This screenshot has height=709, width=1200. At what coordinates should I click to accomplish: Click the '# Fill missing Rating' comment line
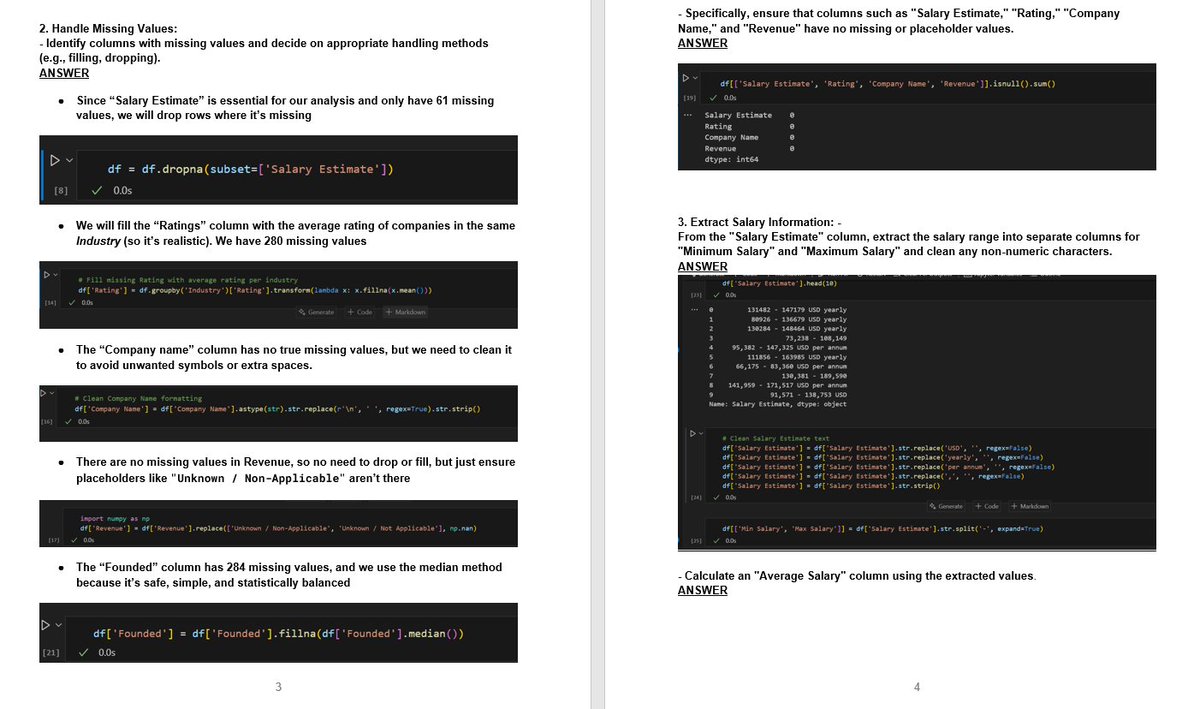pyautogui.click(x=187, y=280)
